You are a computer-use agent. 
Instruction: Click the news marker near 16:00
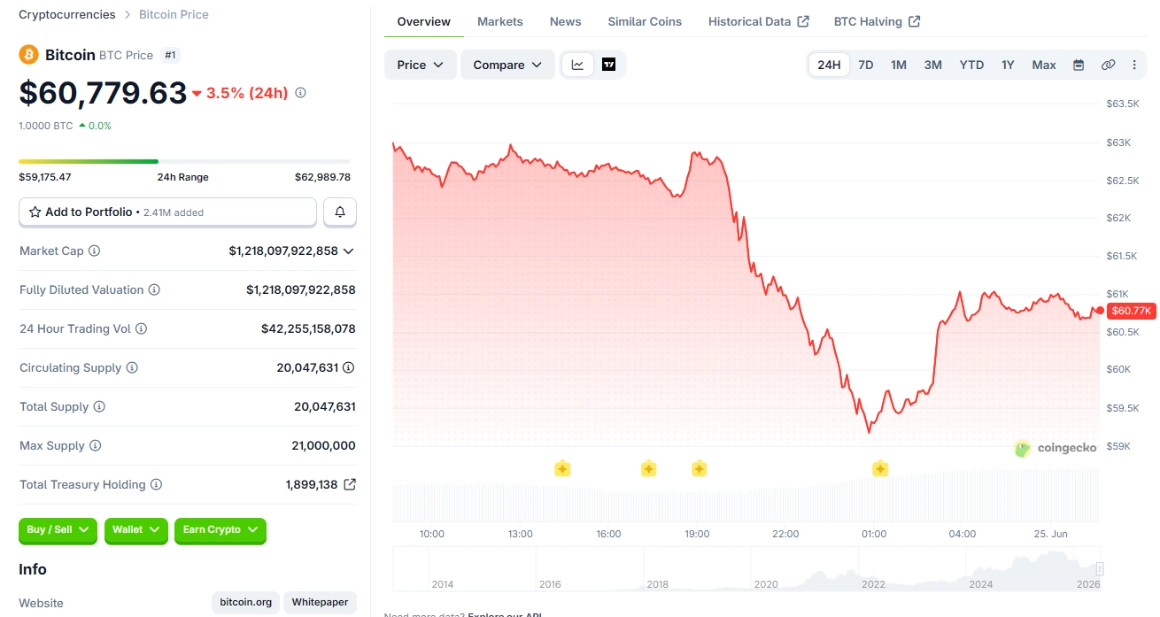click(x=649, y=468)
